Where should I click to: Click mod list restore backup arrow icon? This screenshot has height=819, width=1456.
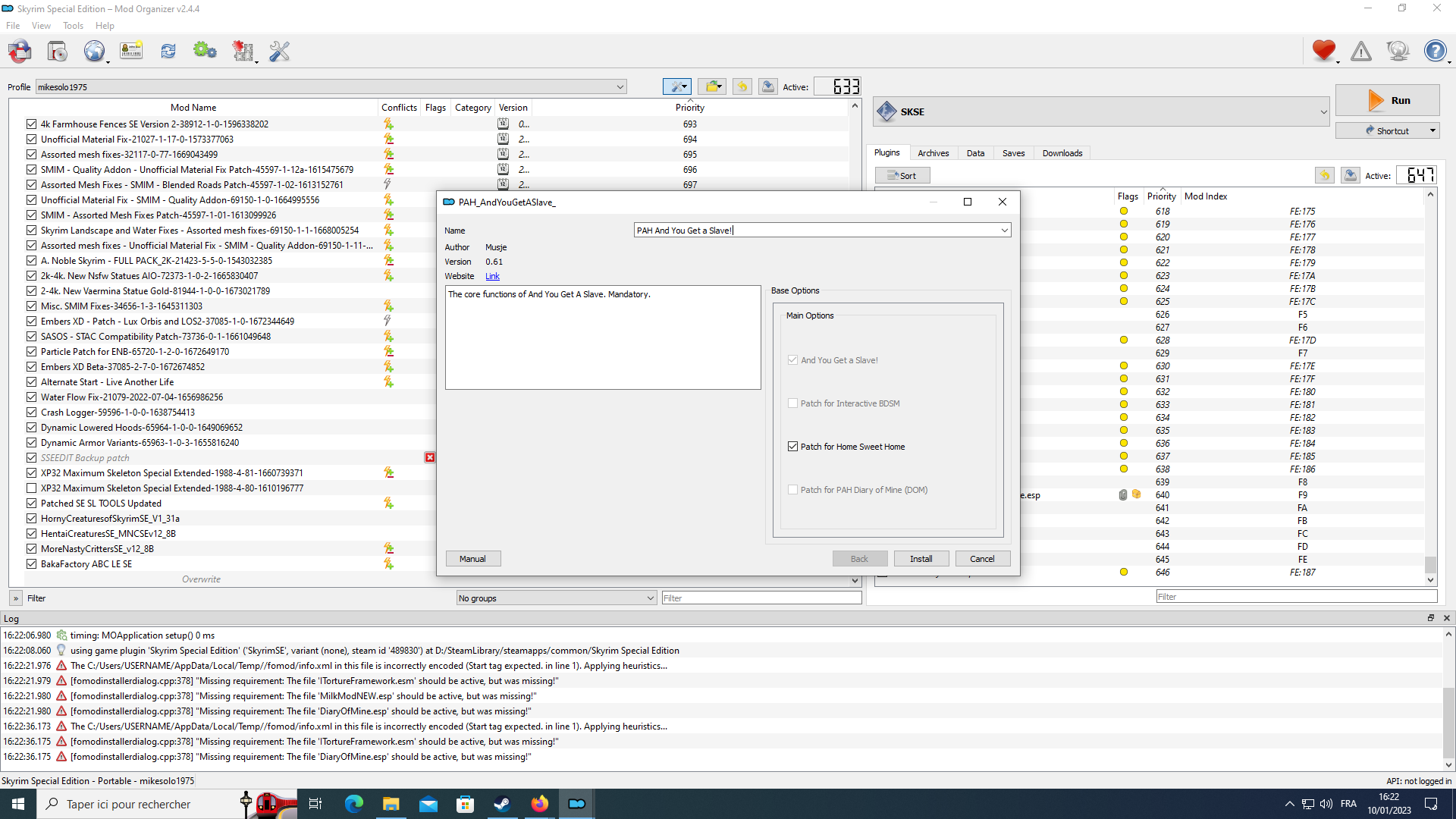coord(742,86)
